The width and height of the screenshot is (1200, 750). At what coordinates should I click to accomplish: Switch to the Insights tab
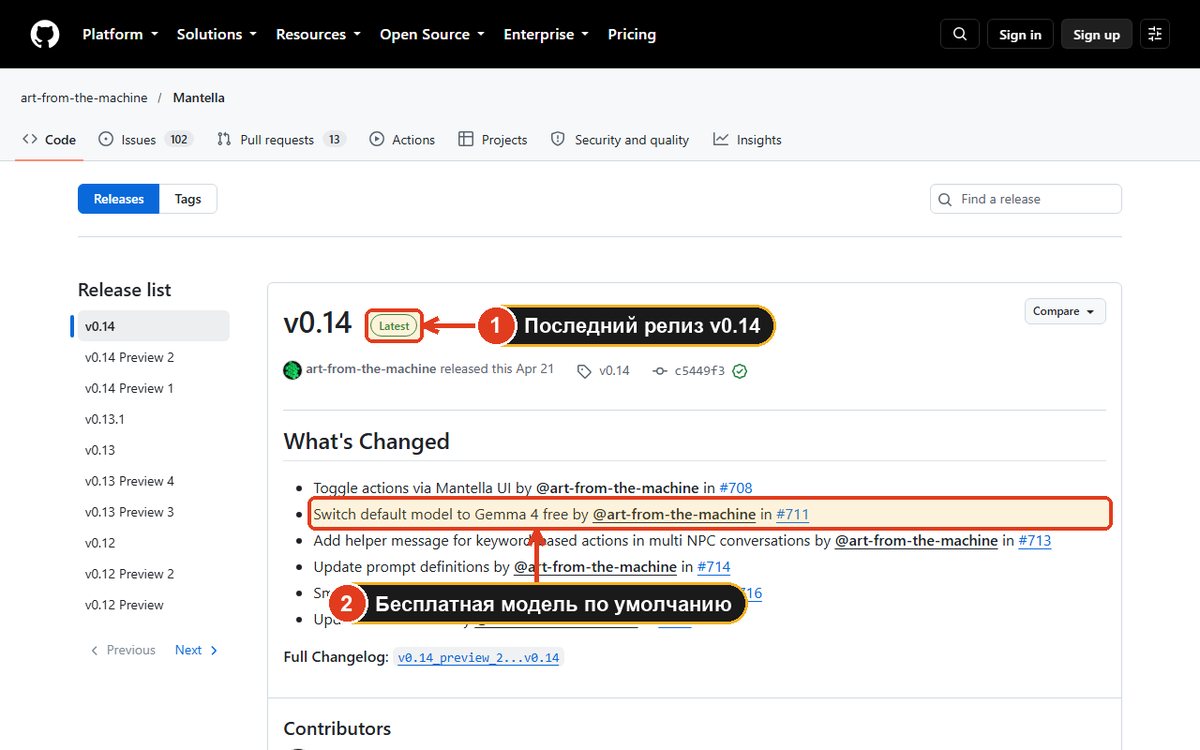tap(747, 140)
